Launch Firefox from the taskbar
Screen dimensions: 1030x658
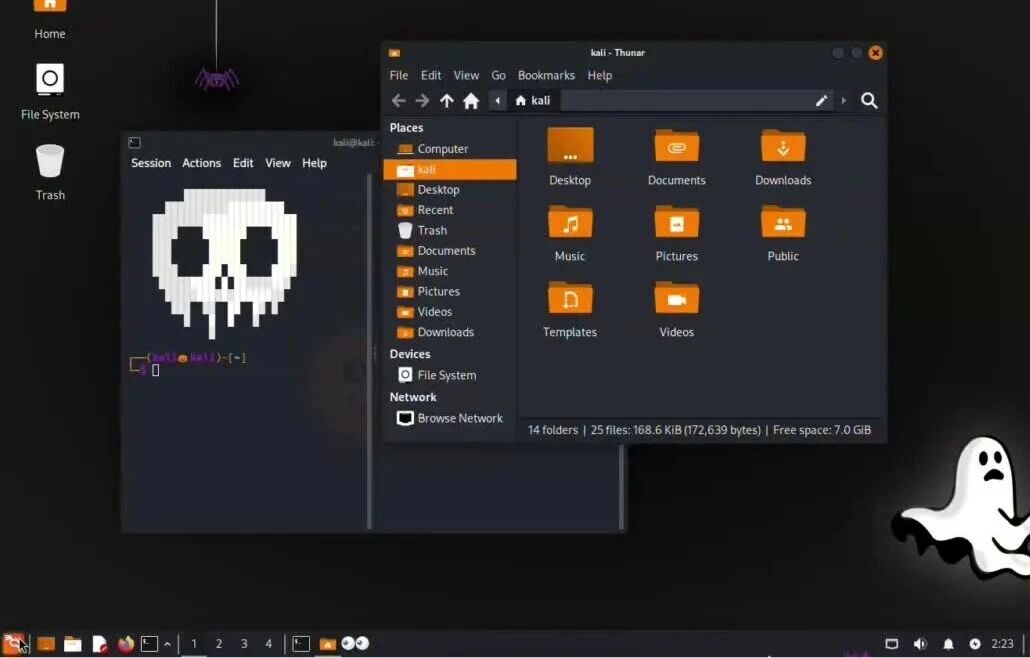(125, 644)
